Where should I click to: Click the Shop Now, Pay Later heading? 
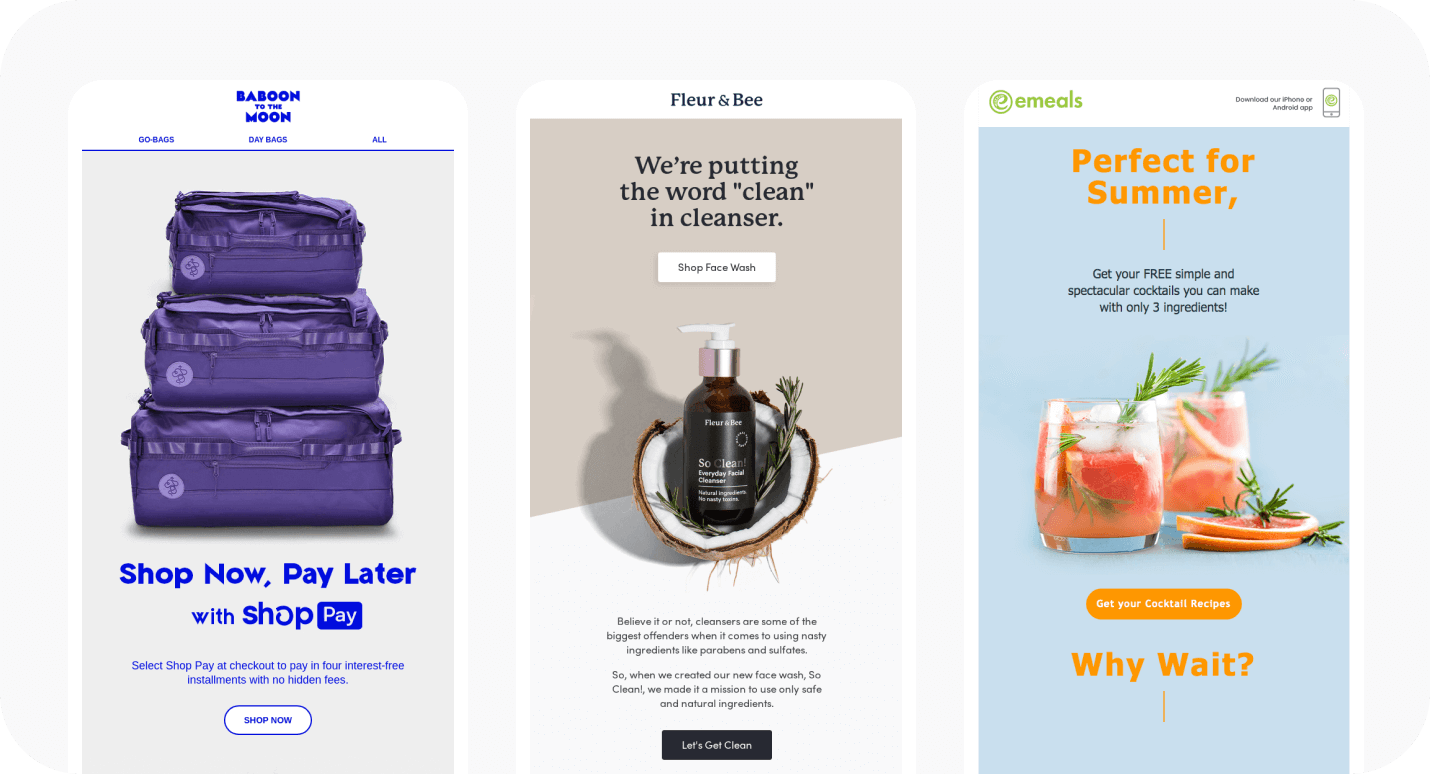pyautogui.click(x=268, y=574)
